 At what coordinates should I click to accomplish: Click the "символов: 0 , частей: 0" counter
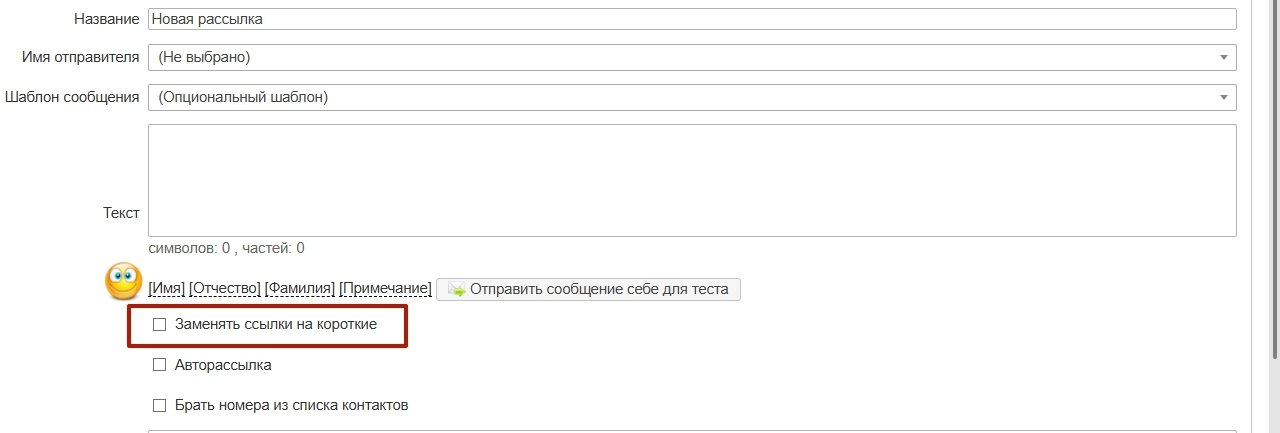tap(227, 248)
